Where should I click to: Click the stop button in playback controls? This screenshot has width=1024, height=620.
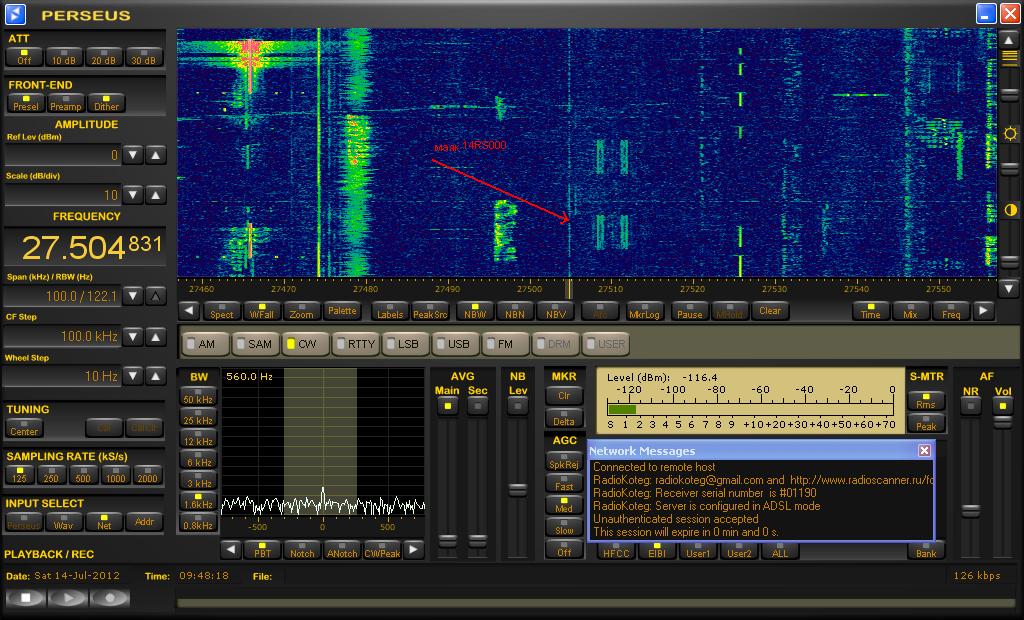pos(25,597)
